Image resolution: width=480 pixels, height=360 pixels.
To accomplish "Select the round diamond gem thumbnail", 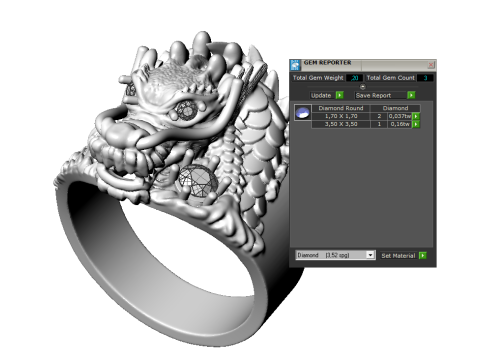I will (303, 112).
